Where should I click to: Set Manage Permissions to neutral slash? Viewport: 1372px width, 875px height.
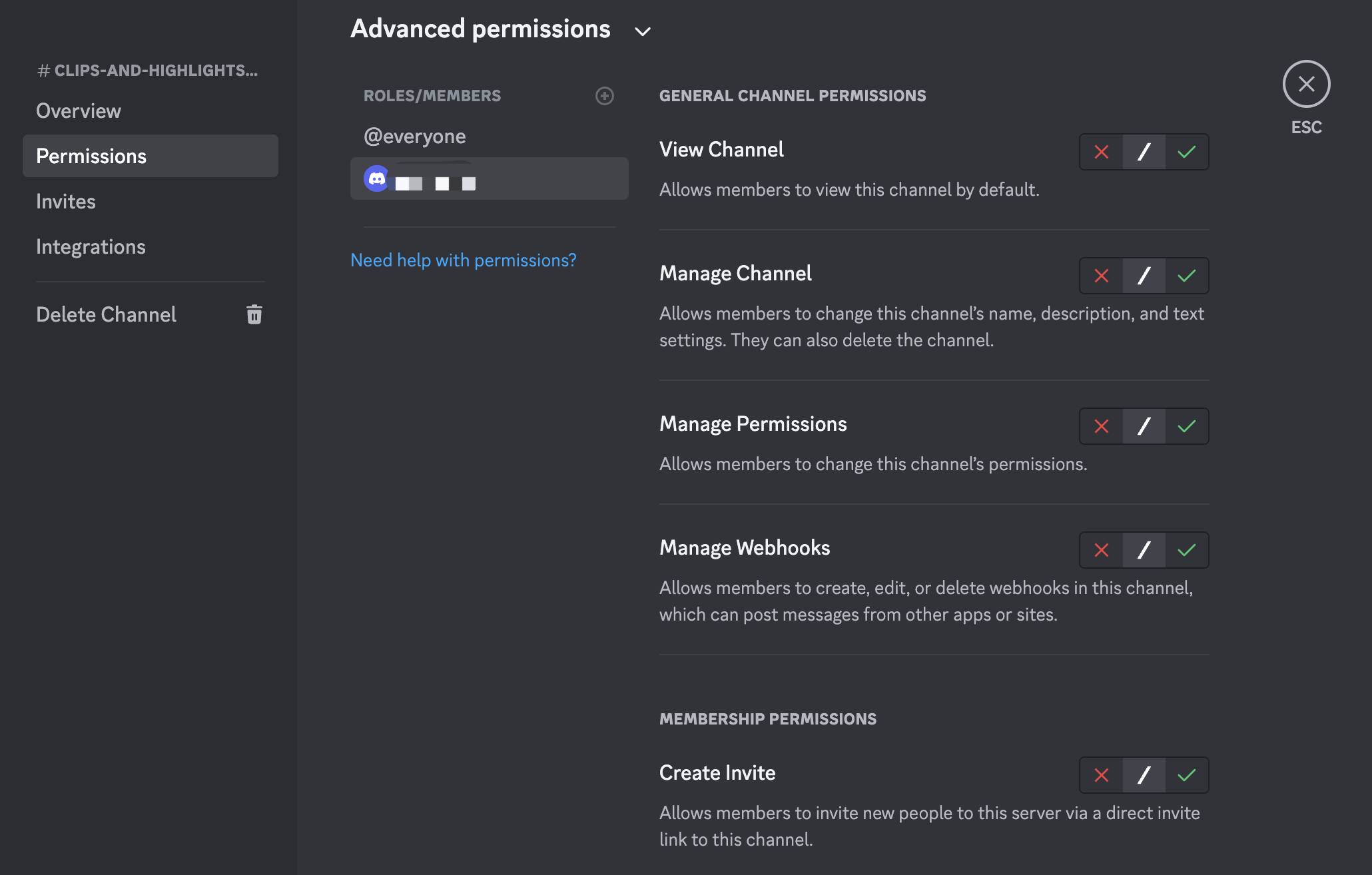(x=1144, y=426)
